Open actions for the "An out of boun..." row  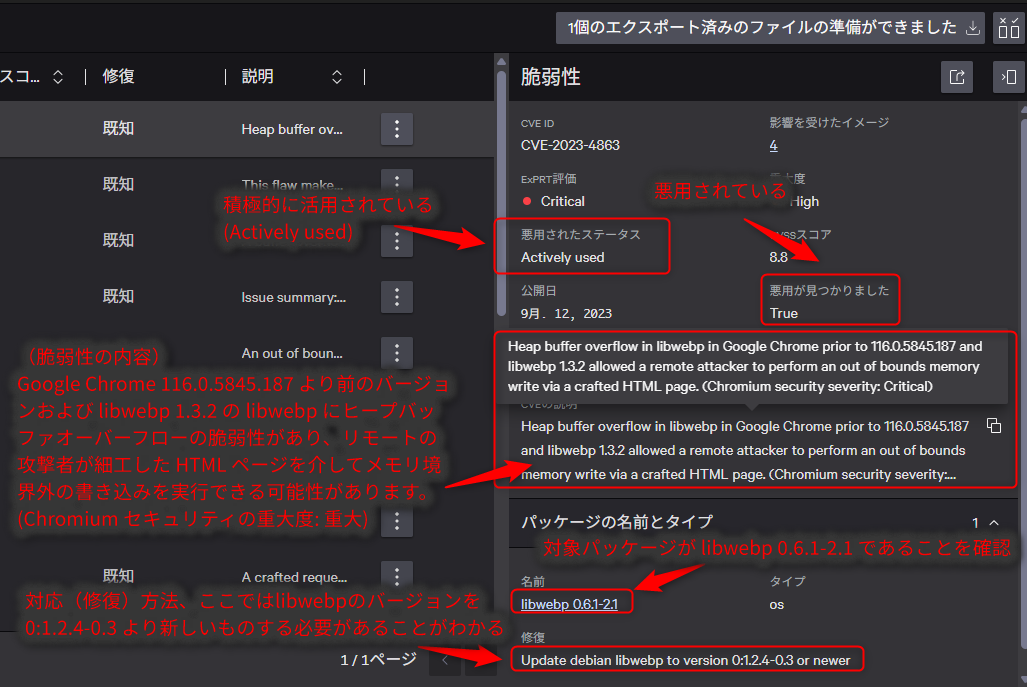396,353
